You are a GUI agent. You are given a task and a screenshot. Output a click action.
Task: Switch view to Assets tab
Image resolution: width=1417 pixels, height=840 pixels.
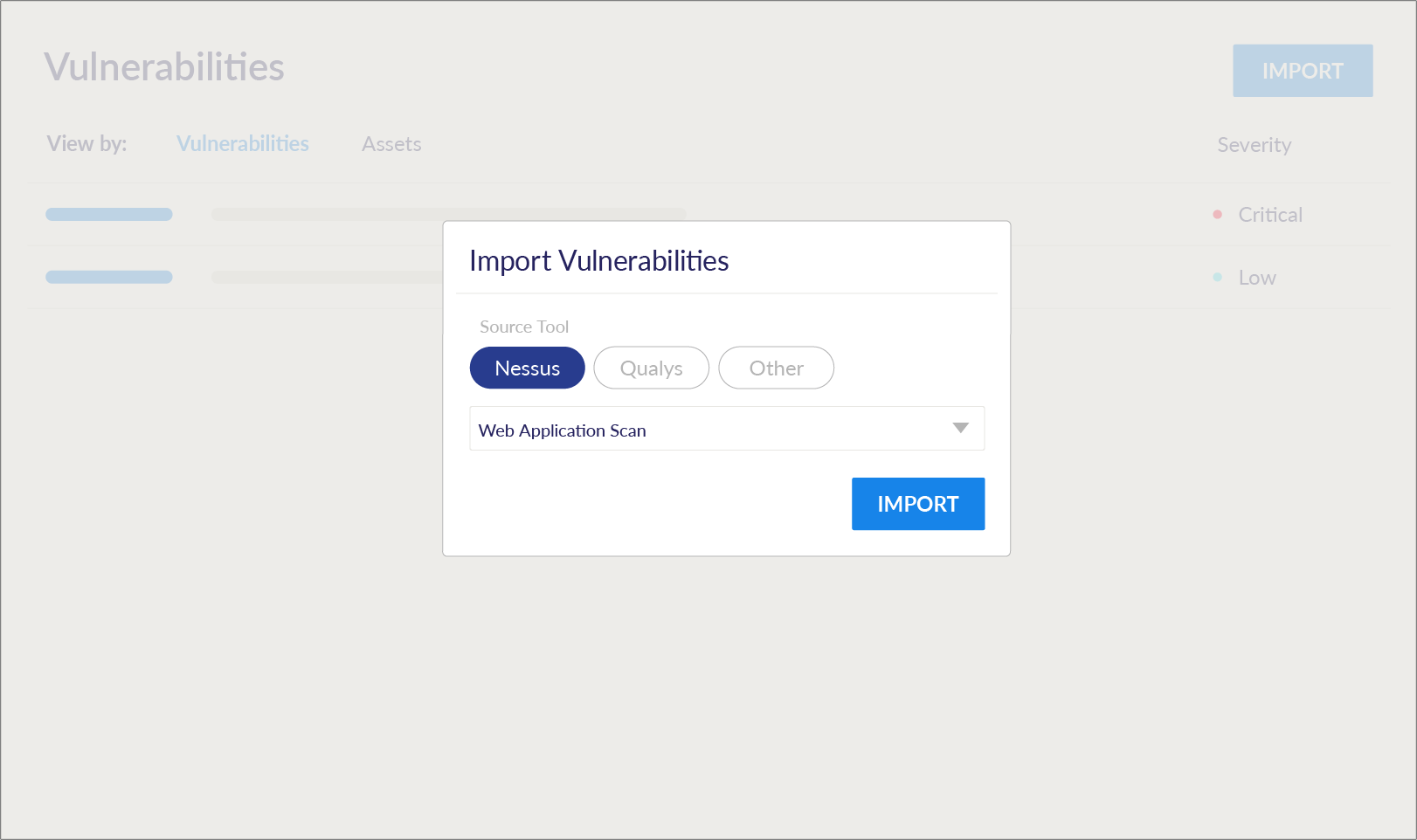[x=391, y=144]
